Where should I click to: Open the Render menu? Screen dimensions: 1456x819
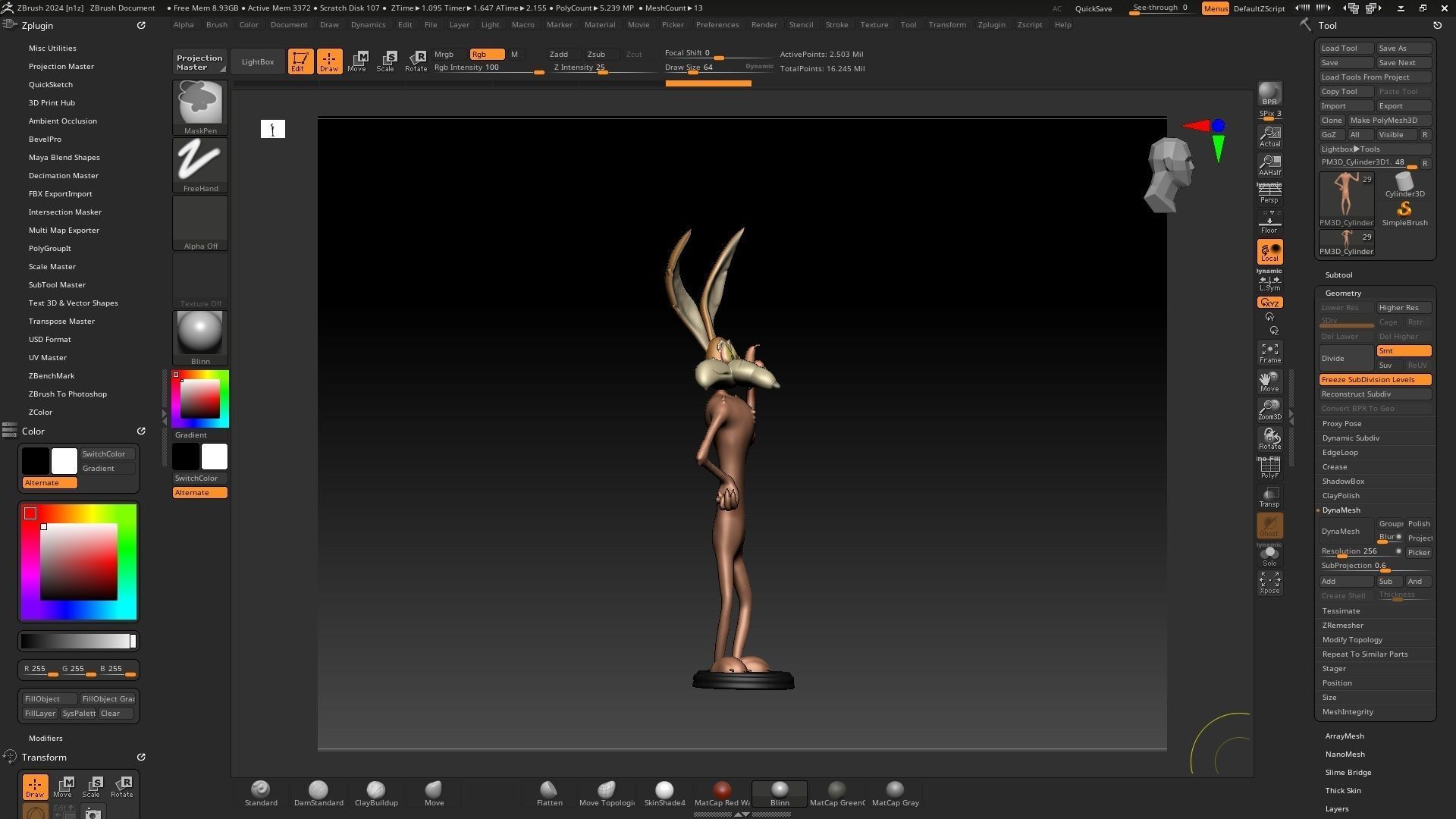click(x=764, y=24)
